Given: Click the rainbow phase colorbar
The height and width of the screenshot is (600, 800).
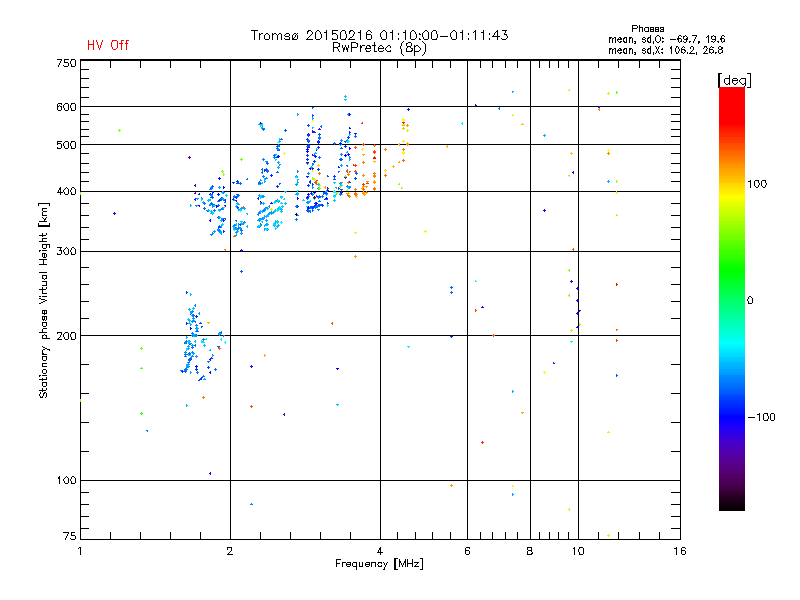Looking at the screenshot, I should [x=732, y=298].
